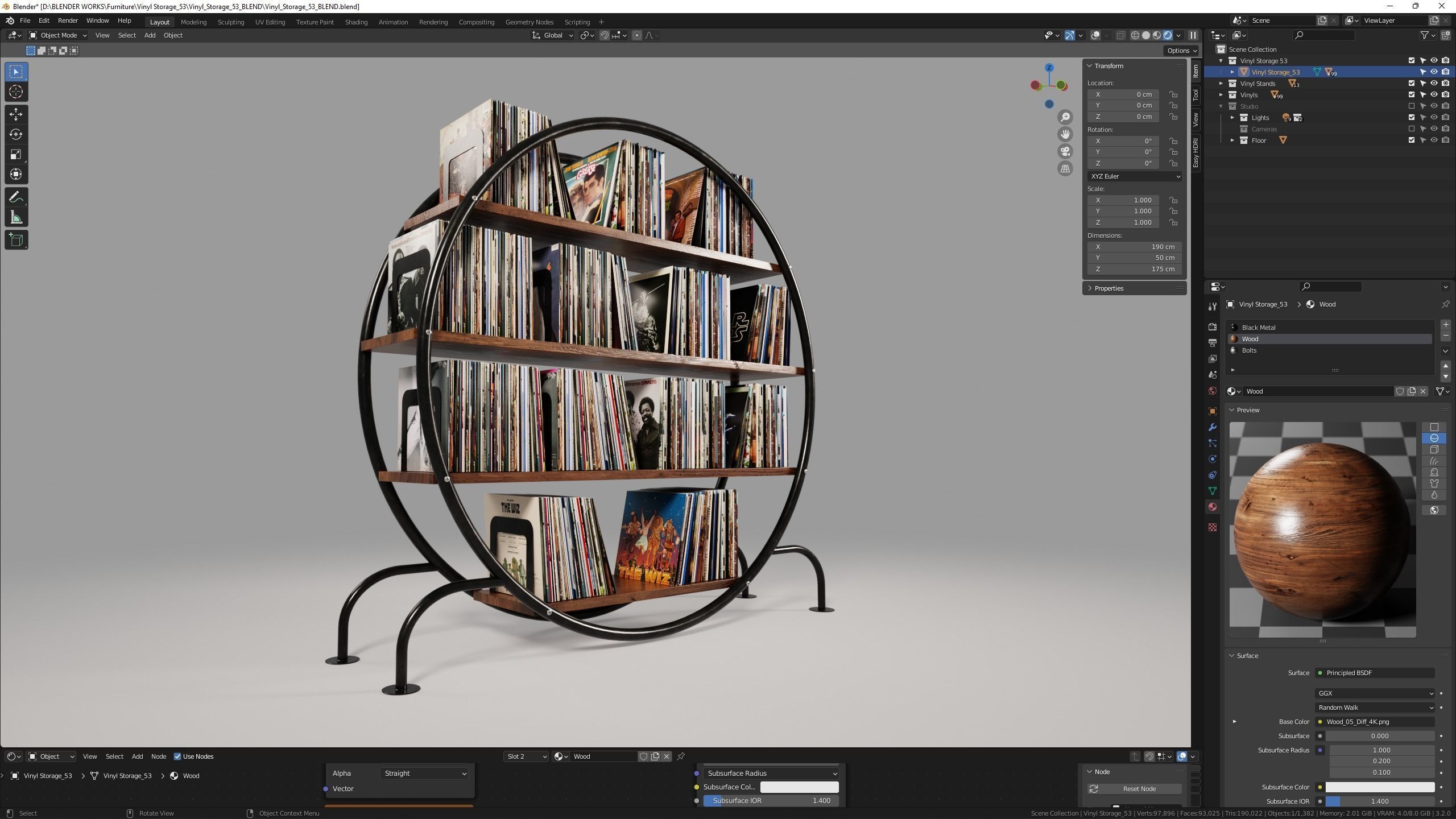The image size is (1456, 819).
Task: Open the Object Data properties tab
Action: click(x=1213, y=491)
